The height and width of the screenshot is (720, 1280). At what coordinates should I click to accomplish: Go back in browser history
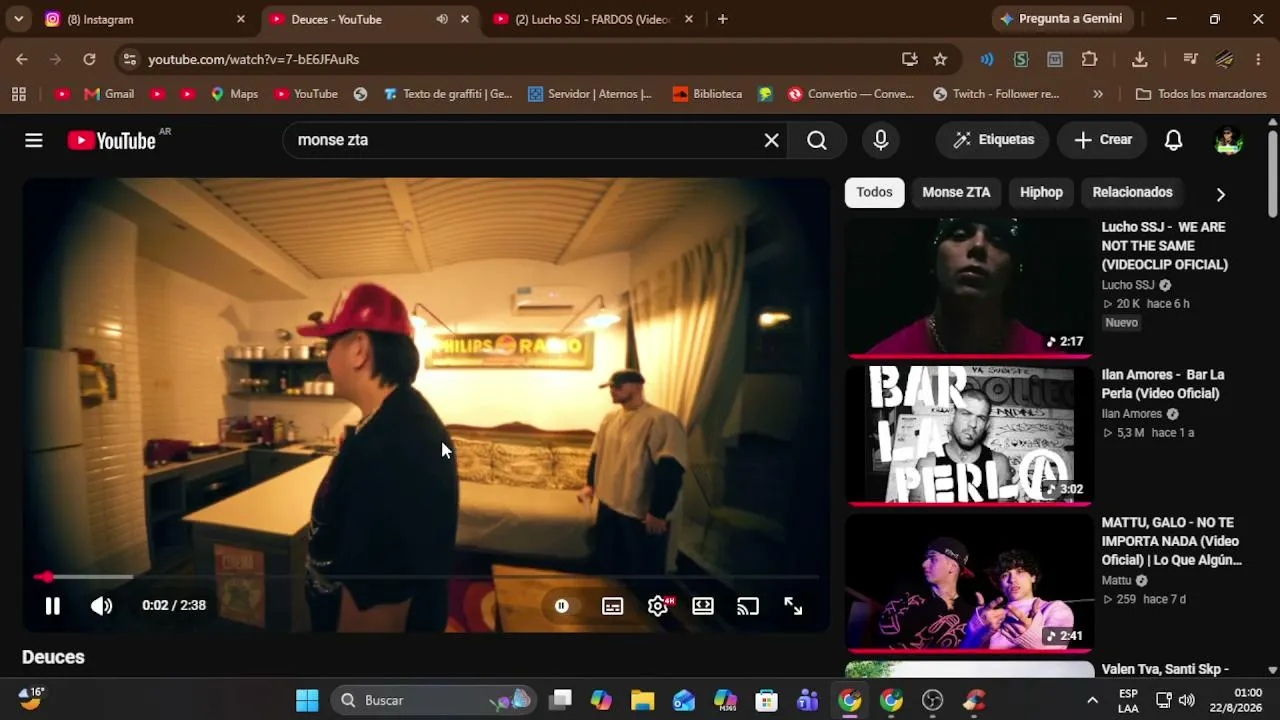[x=22, y=59]
